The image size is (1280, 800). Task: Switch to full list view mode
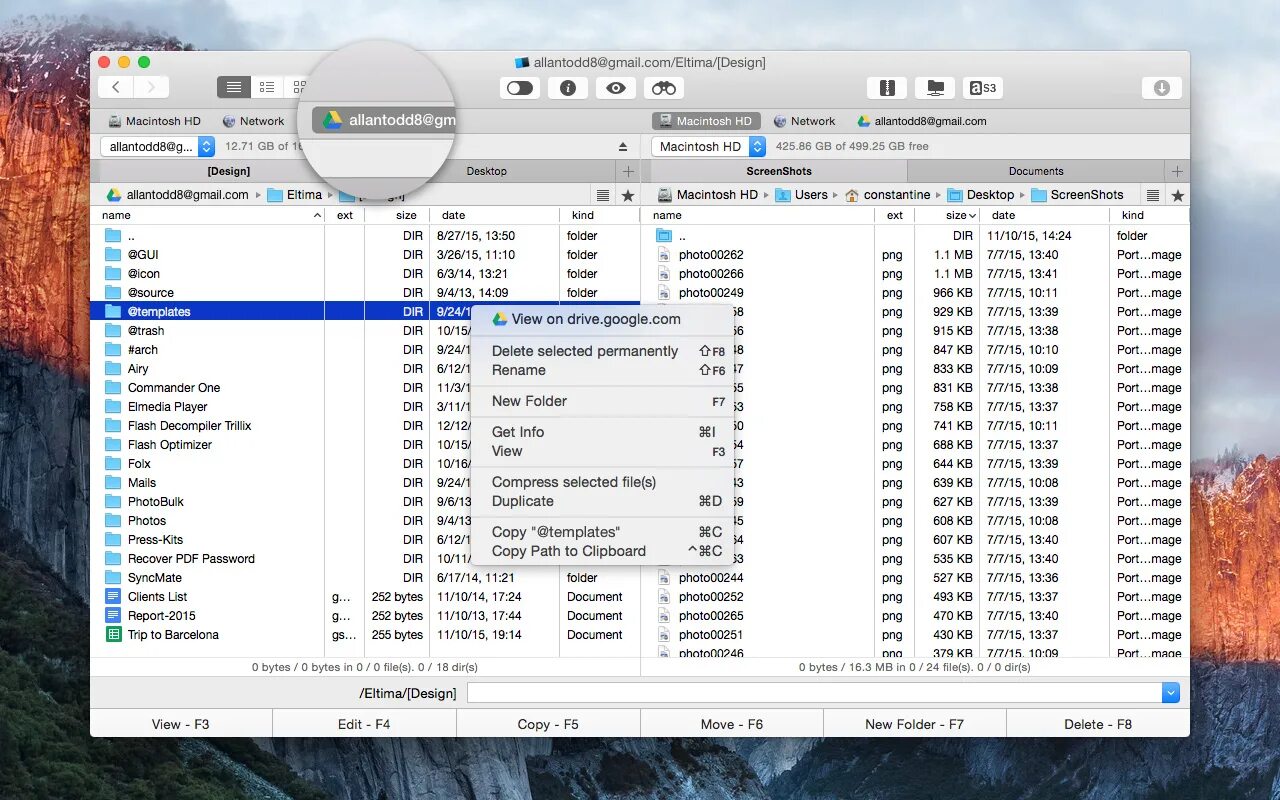(233, 88)
